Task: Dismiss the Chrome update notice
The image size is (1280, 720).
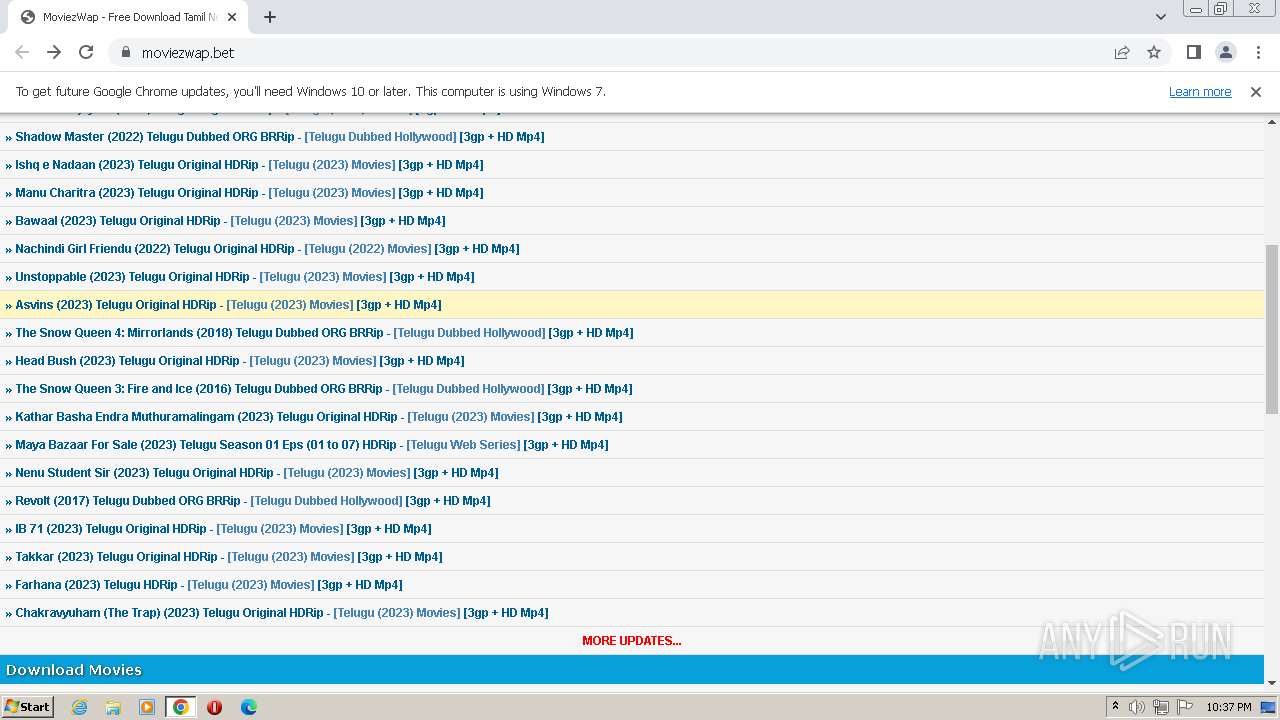Action: (x=1256, y=91)
